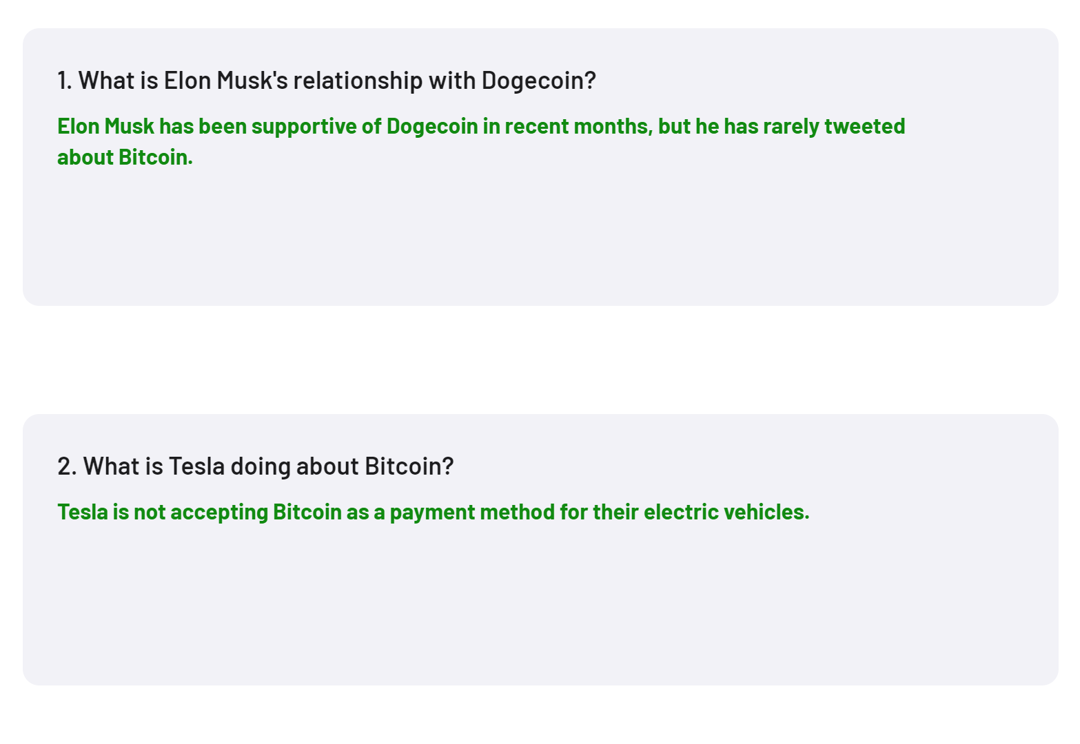This screenshot has width=1080, height=744.
Task: Click the phrase "electric vehicles." in the second answer
Action: point(727,512)
